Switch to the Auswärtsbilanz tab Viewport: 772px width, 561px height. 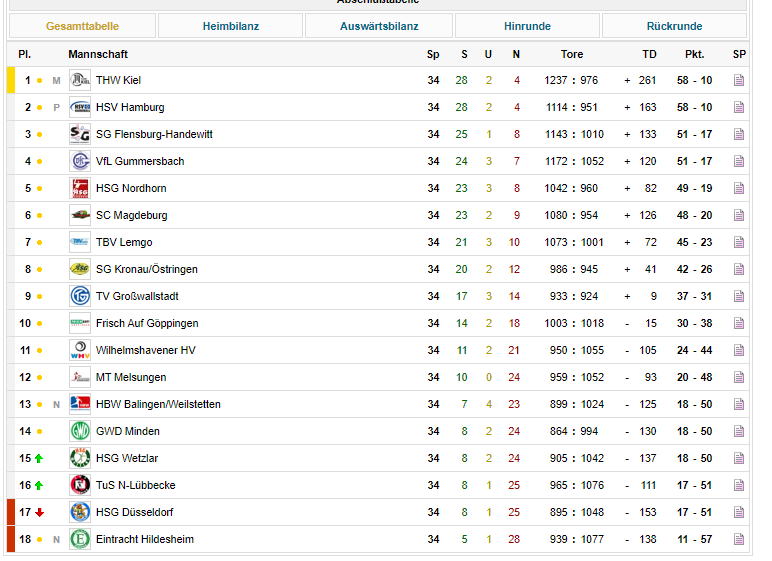click(x=379, y=26)
